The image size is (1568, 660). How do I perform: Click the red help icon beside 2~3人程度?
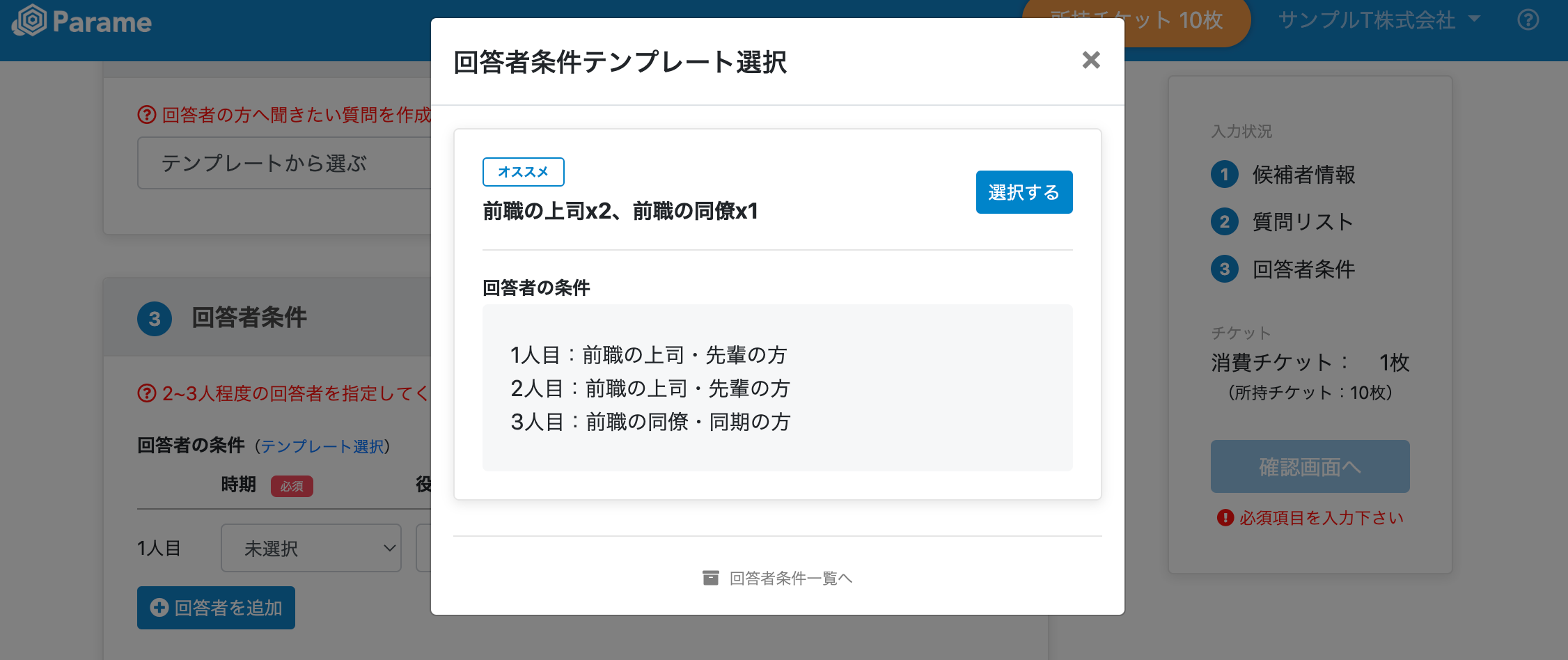pyautogui.click(x=146, y=393)
